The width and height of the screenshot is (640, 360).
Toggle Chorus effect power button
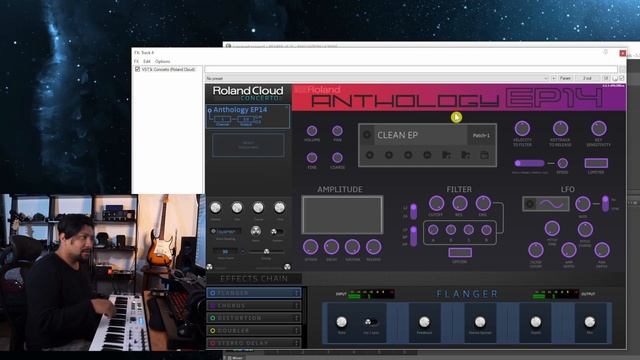[212, 305]
